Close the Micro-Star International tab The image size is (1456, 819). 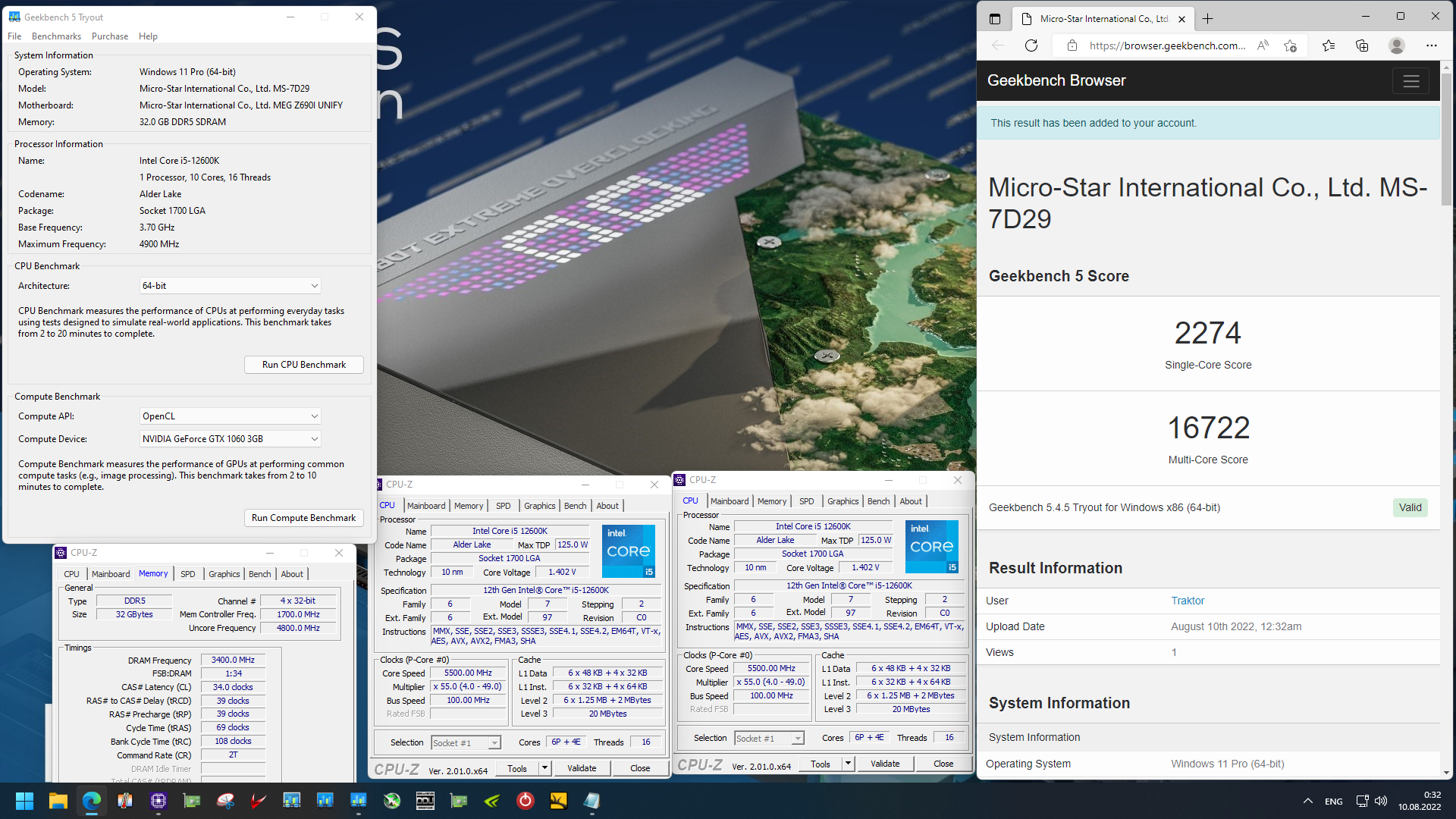coord(1181,19)
